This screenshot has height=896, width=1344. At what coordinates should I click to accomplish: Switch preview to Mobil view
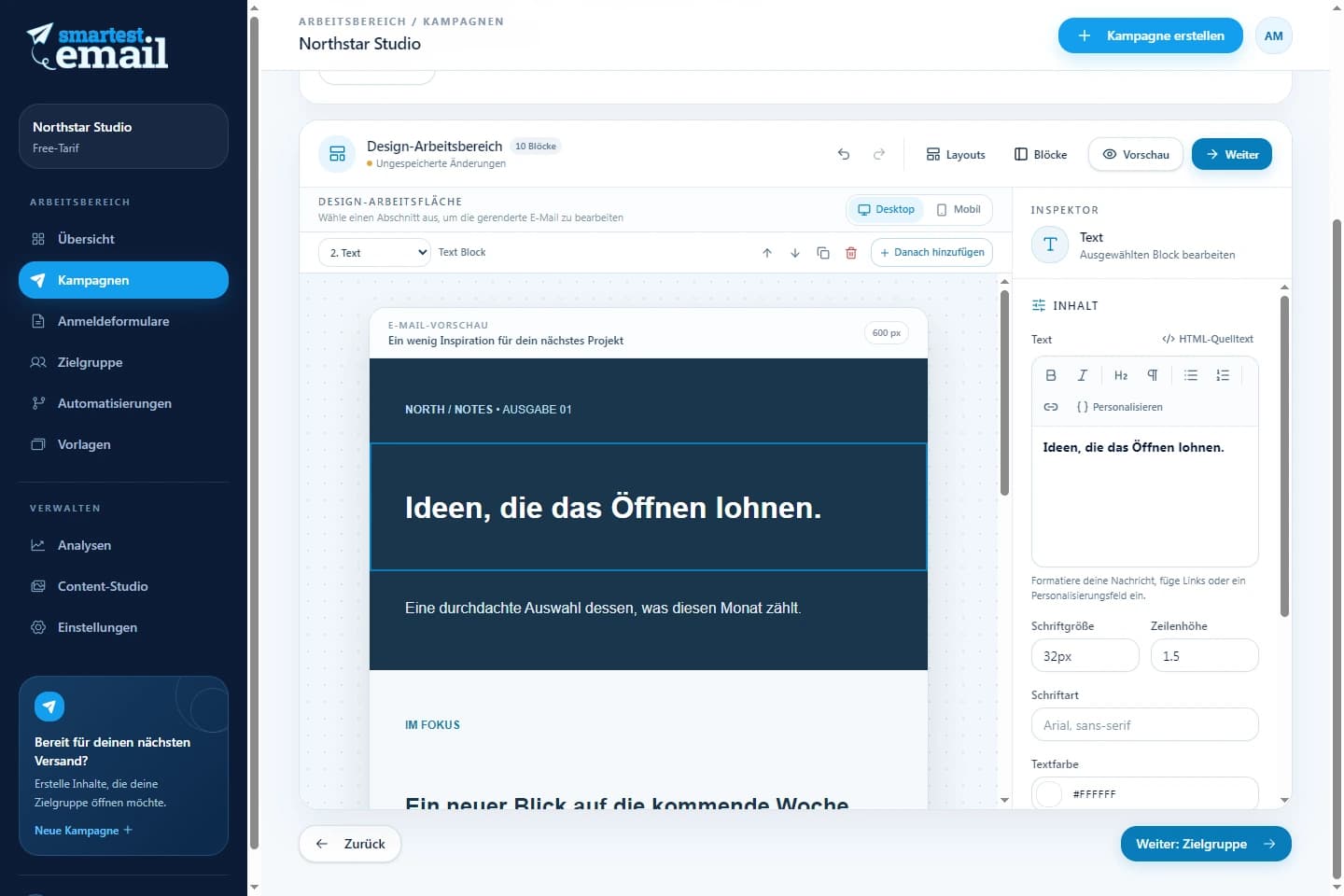tap(959, 210)
